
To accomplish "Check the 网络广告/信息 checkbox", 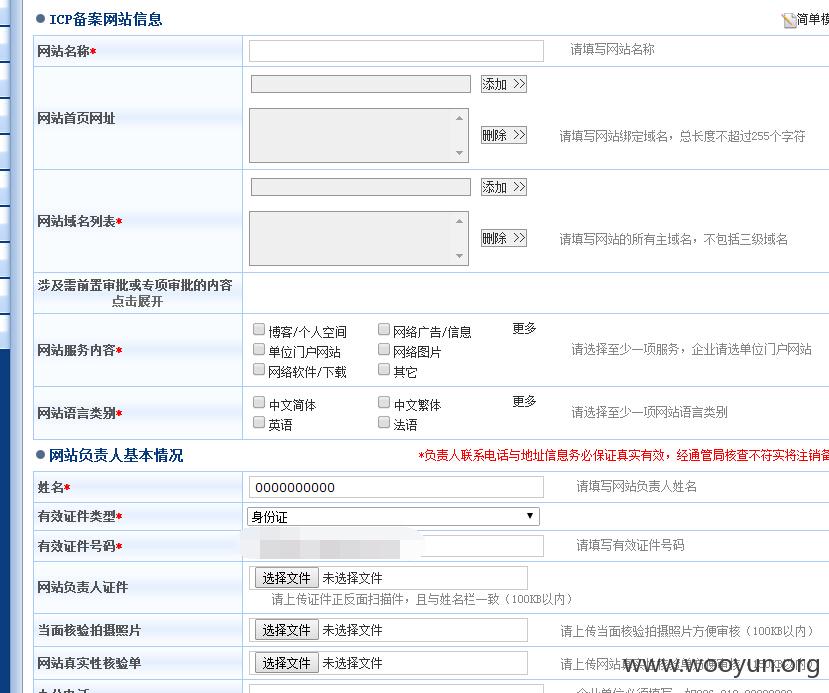I will (384, 329).
